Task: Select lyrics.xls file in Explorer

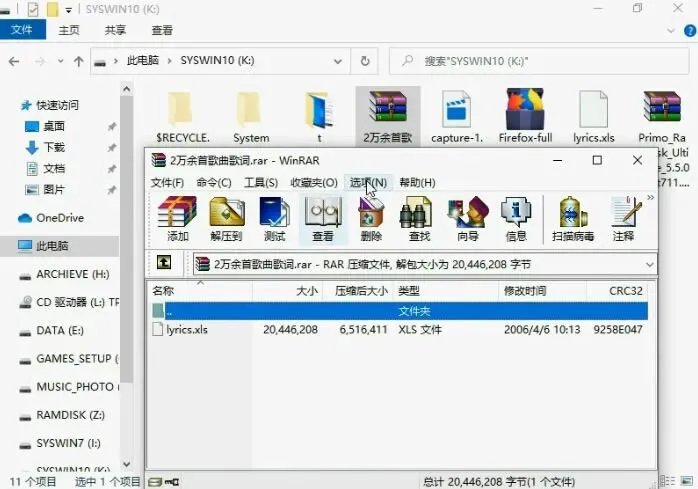Action: [x=593, y=117]
